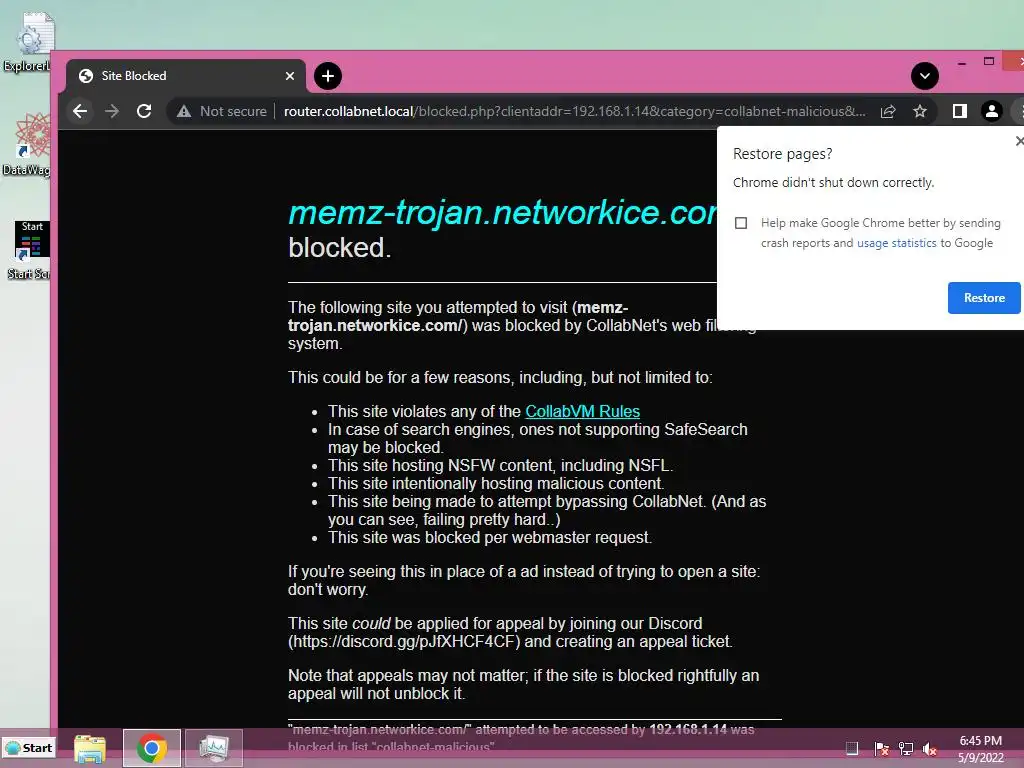Click the Action Center flag tray icon
The height and width of the screenshot is (768, 1024).
(x=881, y=748)
